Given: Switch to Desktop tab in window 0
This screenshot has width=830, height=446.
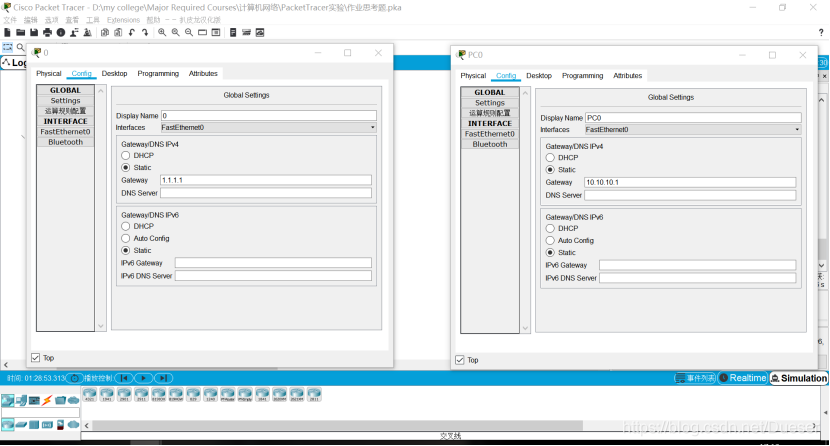Looking at the screenshot, I should coord(114,74).
